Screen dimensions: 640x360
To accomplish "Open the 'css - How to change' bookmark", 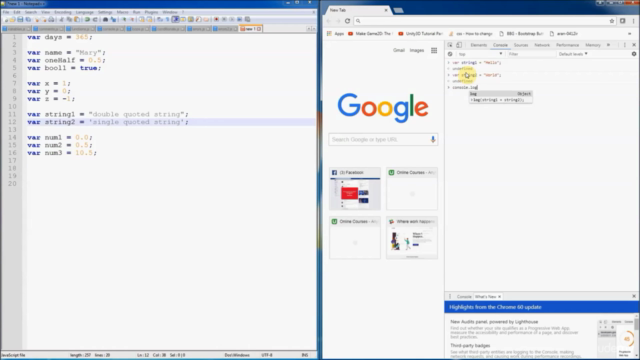I will click(471, 33).
